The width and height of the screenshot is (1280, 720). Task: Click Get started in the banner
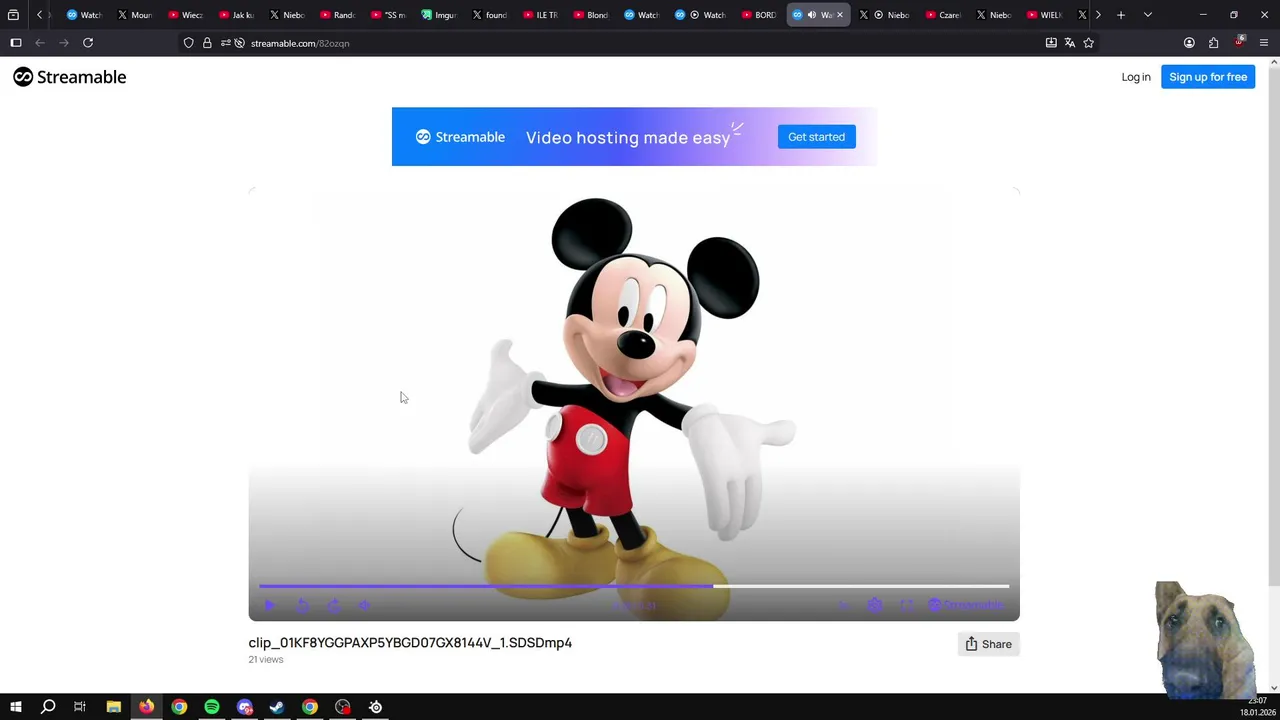tap(816, 137)
